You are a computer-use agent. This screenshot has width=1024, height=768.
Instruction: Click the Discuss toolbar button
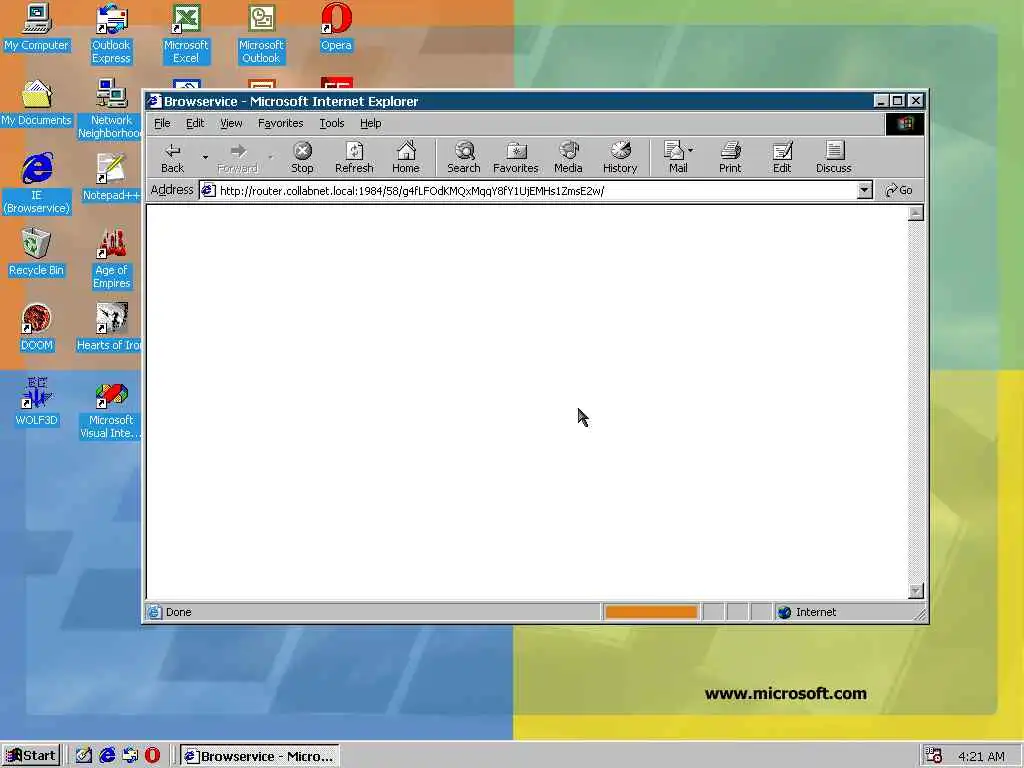(x=834, y=158)
